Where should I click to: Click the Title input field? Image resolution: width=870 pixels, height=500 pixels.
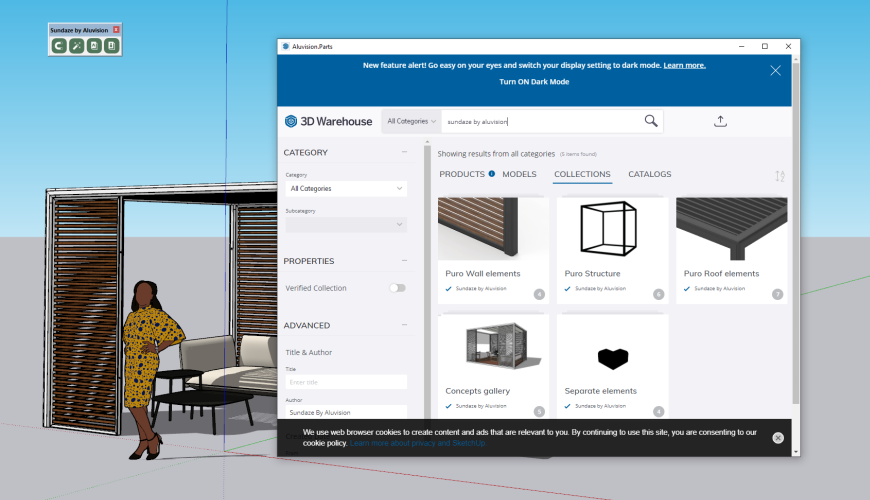click(345, 382)
